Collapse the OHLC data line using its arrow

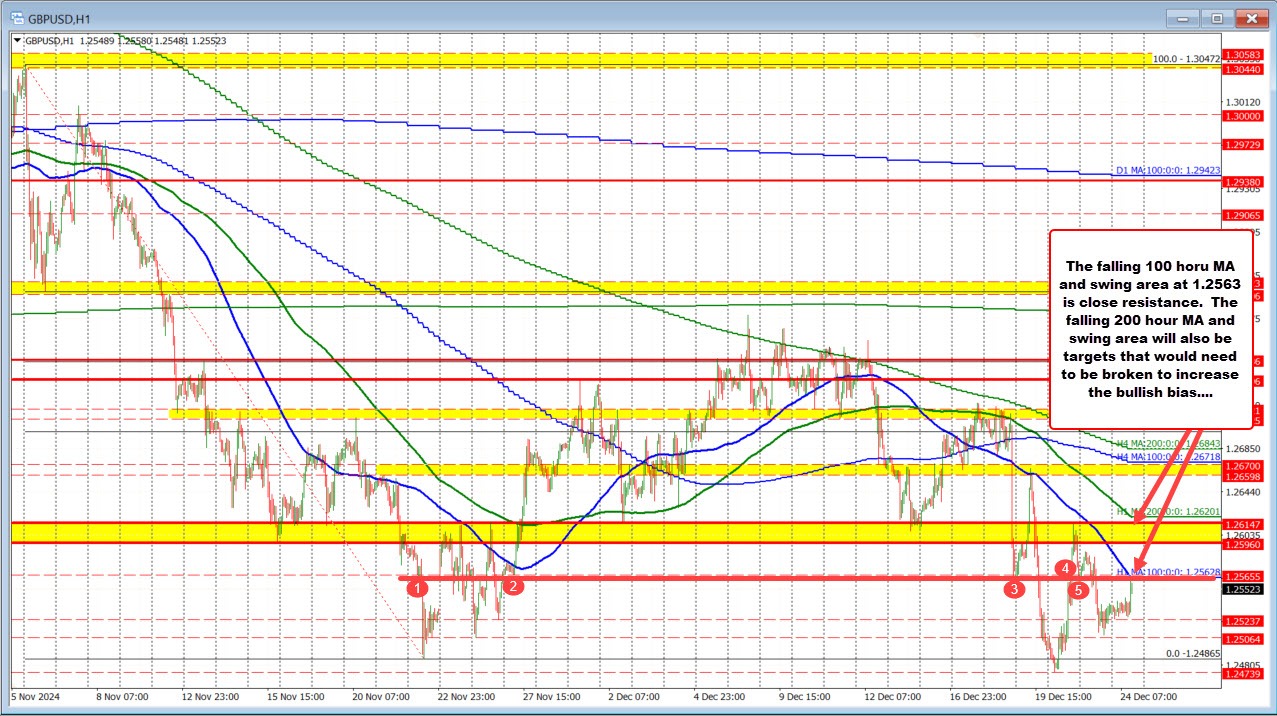(15, 41)
